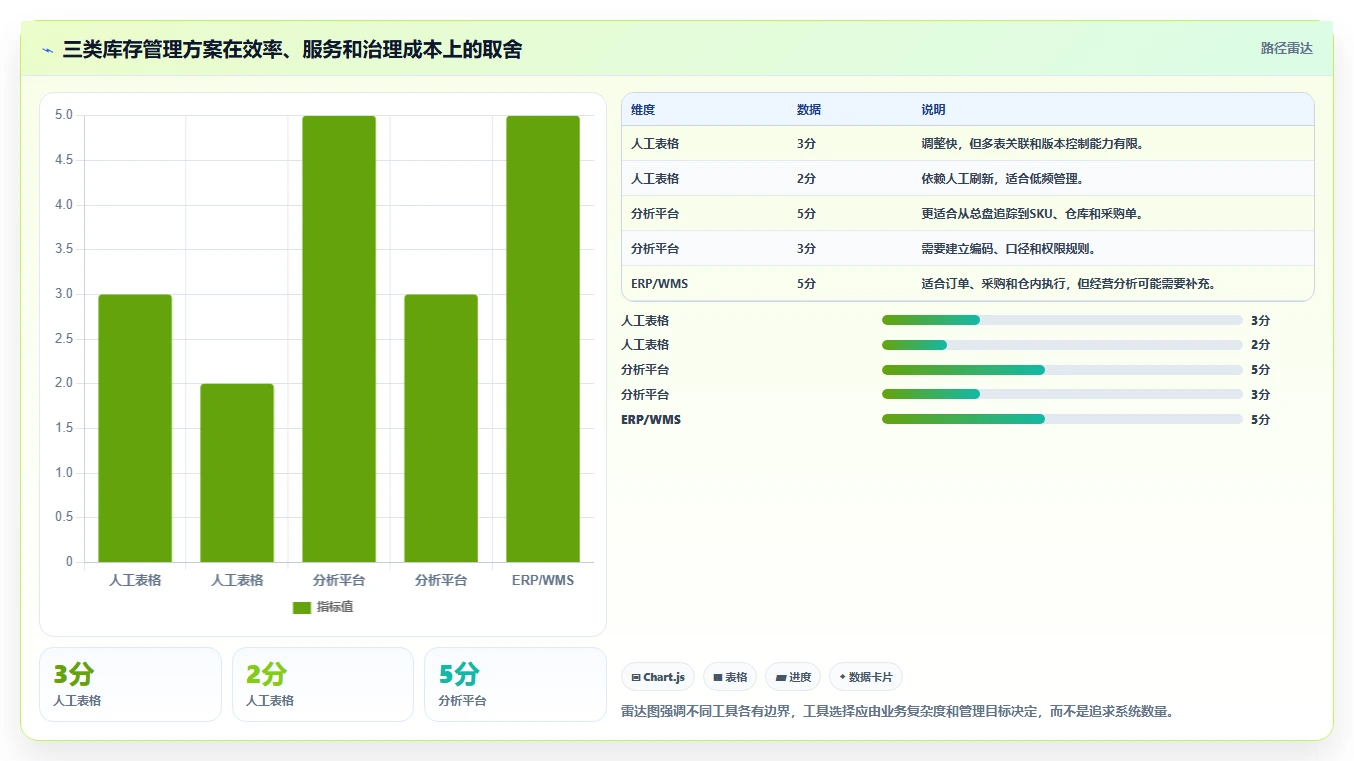Click the 分析平台 chart bar reaching 5.0

[x=339, y=339]
